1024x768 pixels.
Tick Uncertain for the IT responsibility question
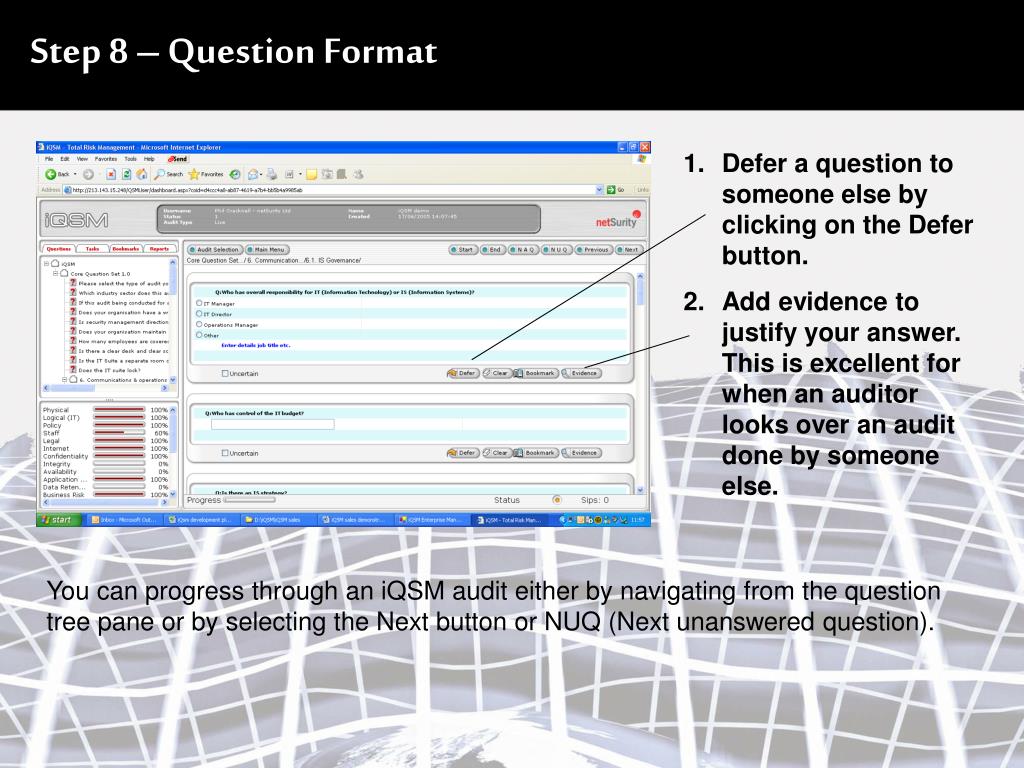coord(225,374)
